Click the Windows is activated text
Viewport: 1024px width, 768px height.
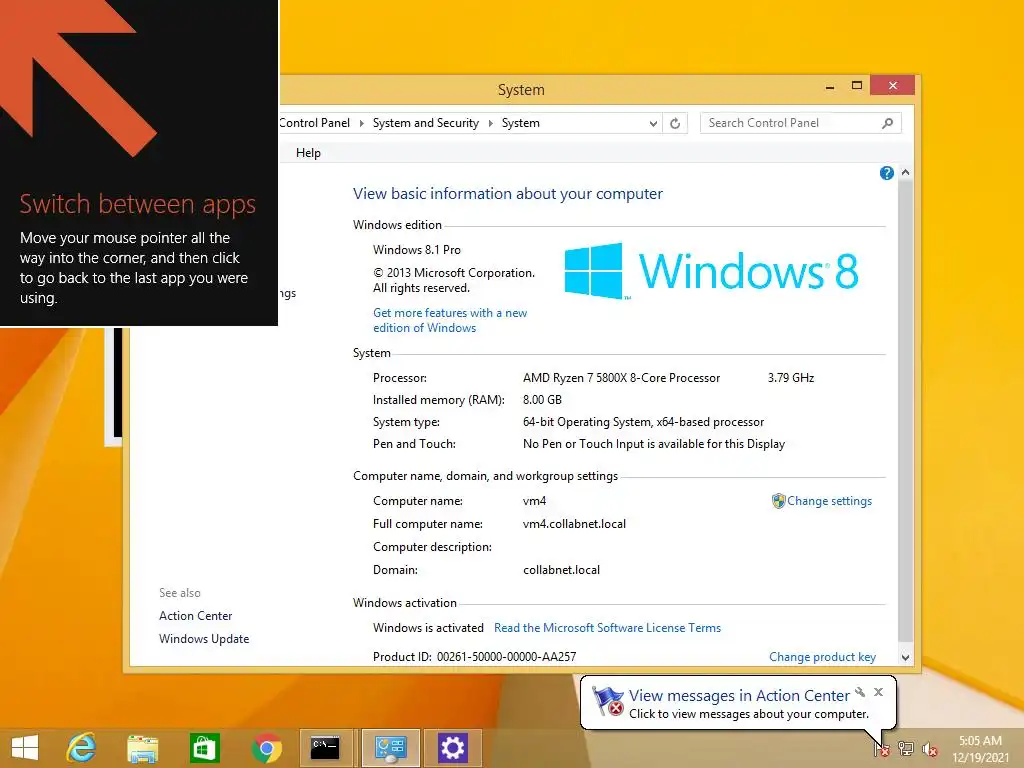(x=428, y=628)
